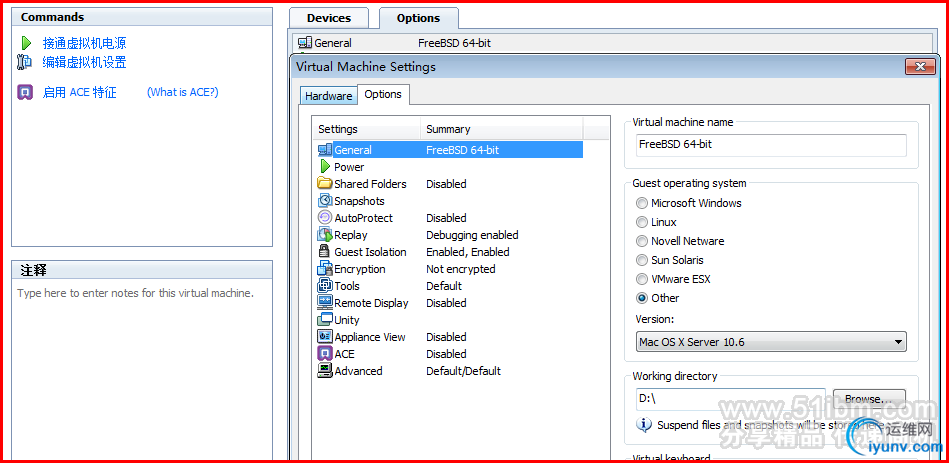This screenshot has width=949, height=463.
Task: Select the Replay row label
Action: [351, 235]
